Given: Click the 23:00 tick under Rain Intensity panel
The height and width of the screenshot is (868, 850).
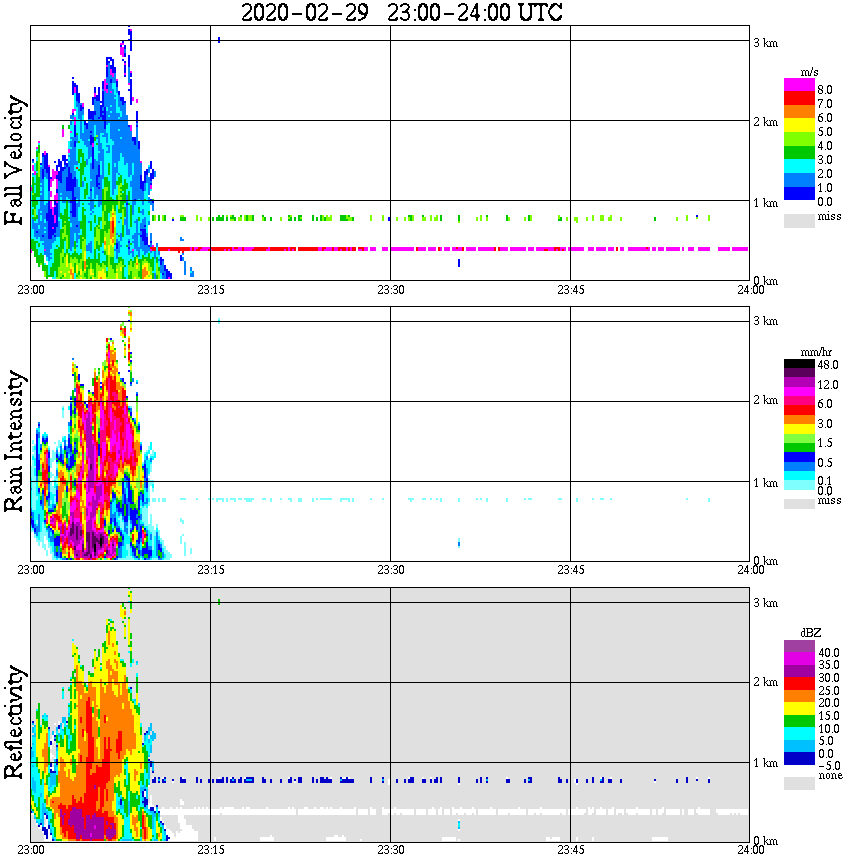Looking at the screenshot, I should [x=30, y=570].
